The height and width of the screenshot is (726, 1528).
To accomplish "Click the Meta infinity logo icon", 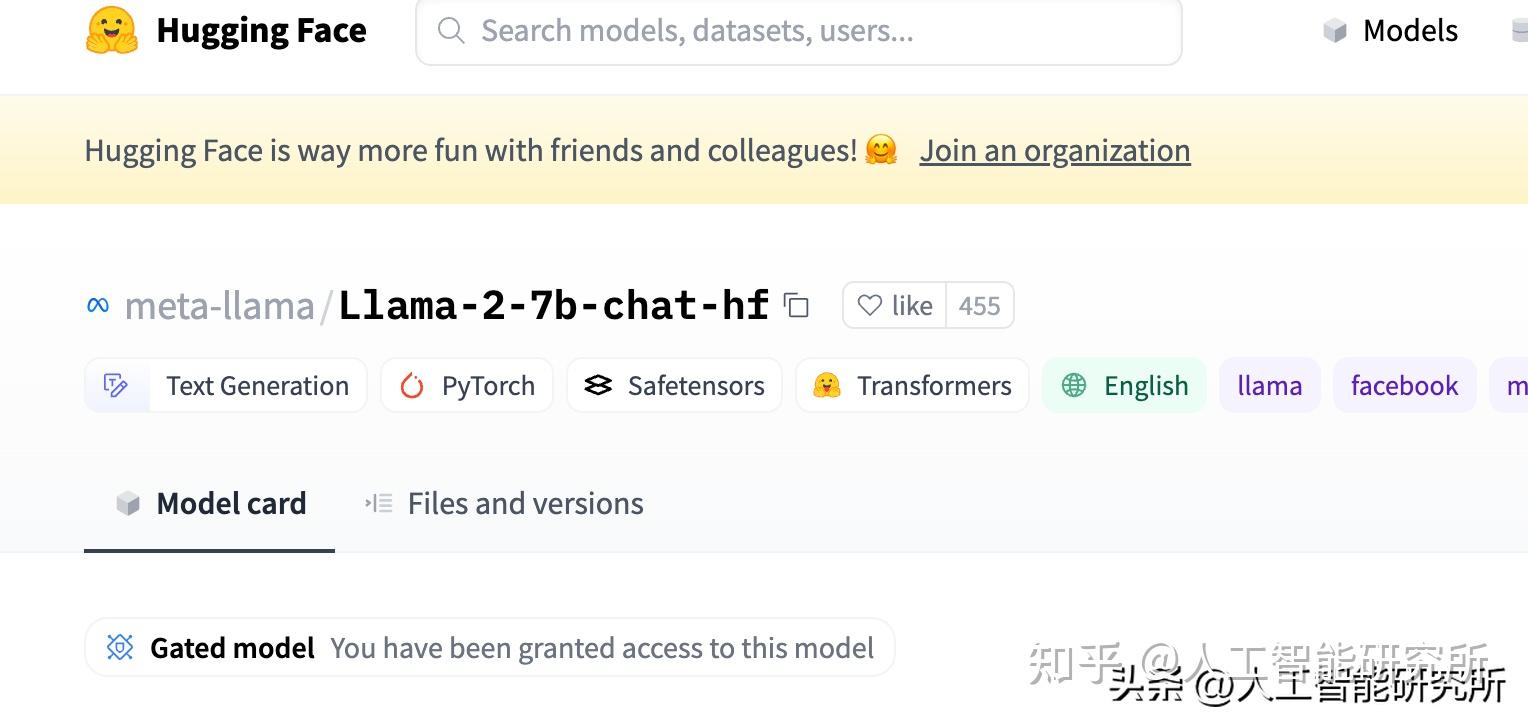I will click(98, 305).
